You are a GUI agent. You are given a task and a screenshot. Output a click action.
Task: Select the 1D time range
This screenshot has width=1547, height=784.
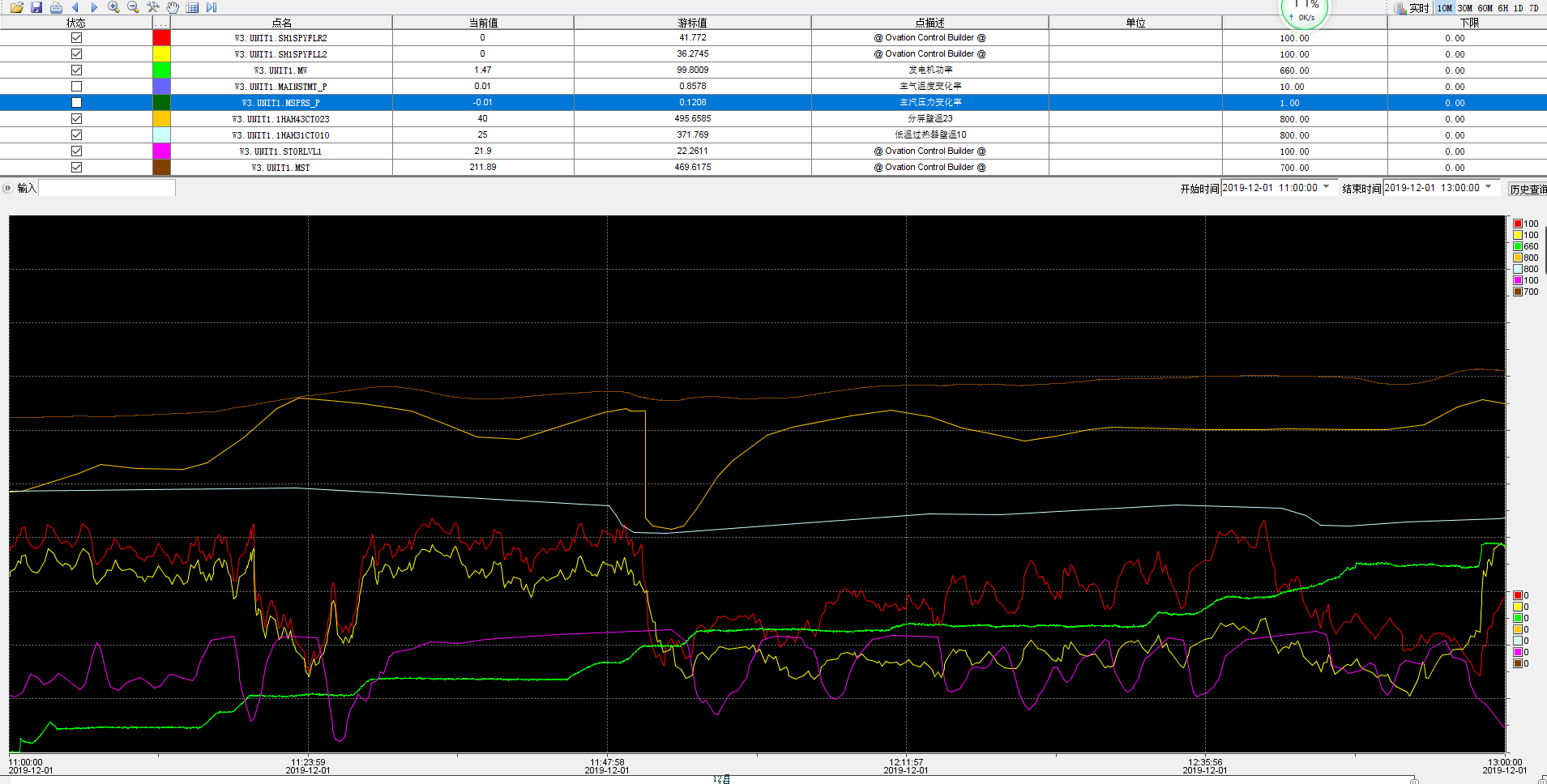pos(1519,8)
